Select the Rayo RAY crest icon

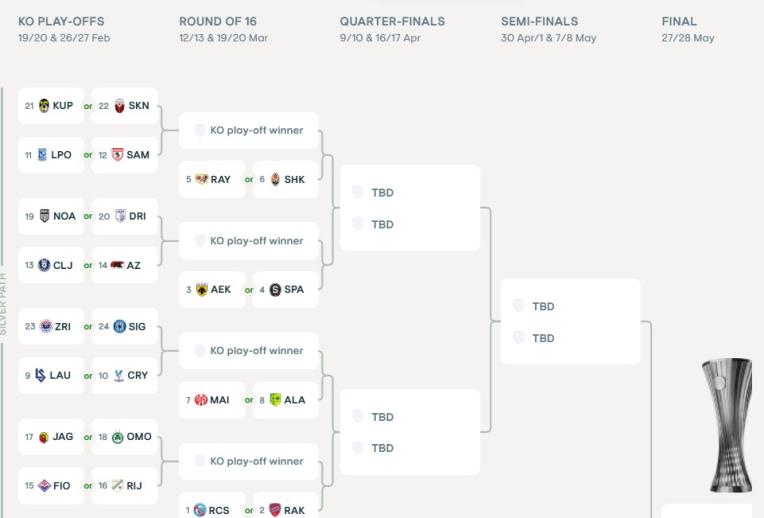[x=201, y=180]
